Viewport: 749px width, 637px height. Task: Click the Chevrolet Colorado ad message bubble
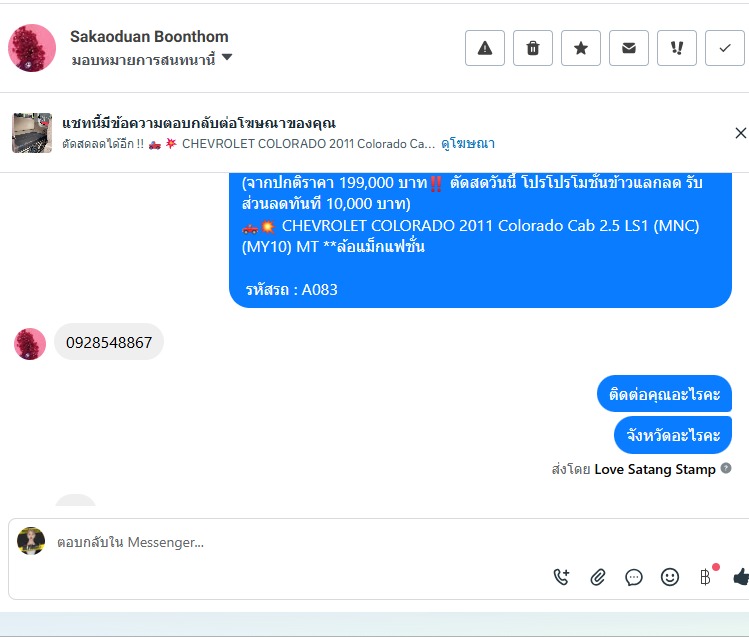[x=480, y=240]
